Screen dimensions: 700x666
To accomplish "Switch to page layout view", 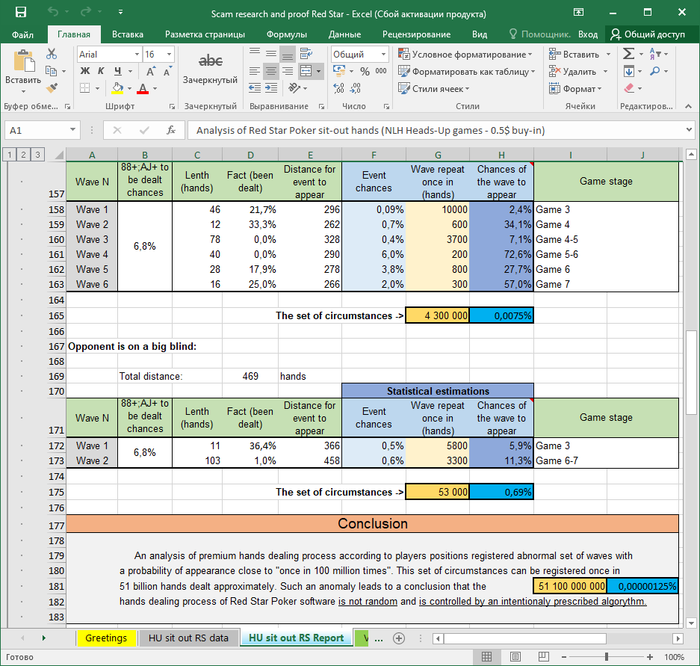I will pyautogui.click(x=515, y=657).
